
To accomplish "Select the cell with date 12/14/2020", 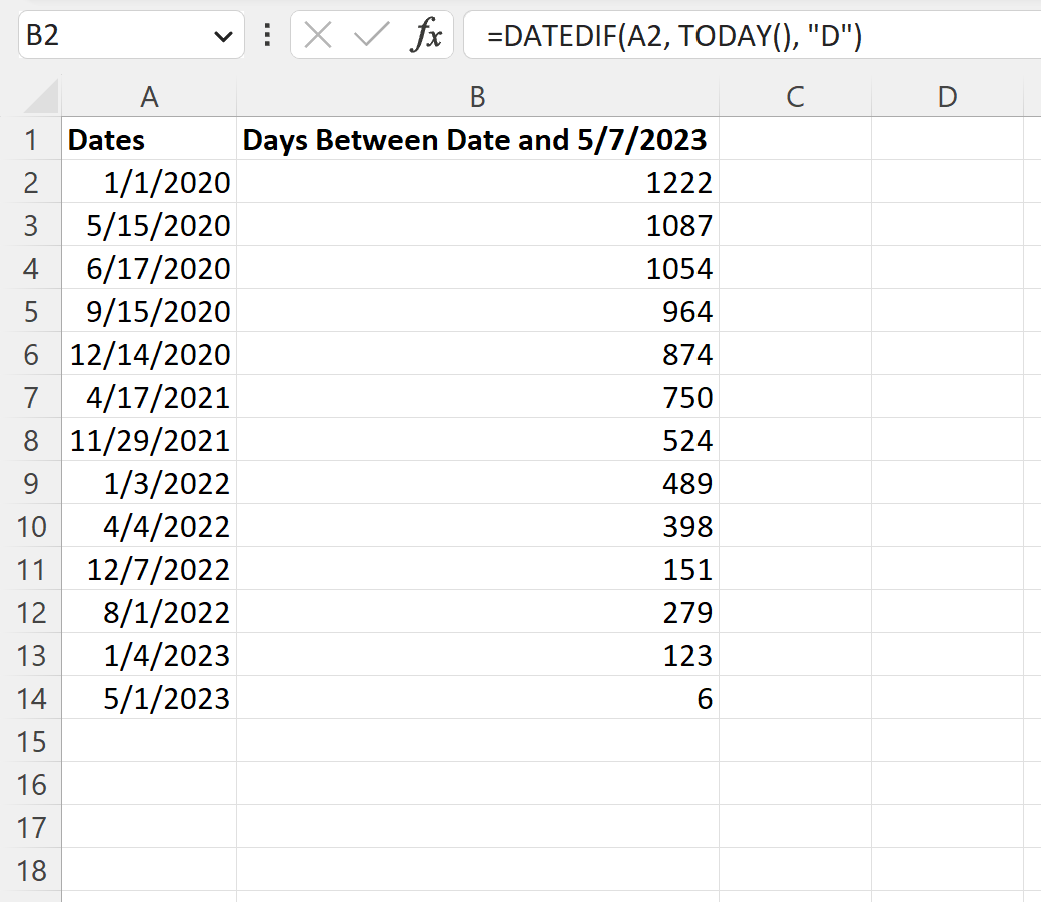I will [149, 354].
